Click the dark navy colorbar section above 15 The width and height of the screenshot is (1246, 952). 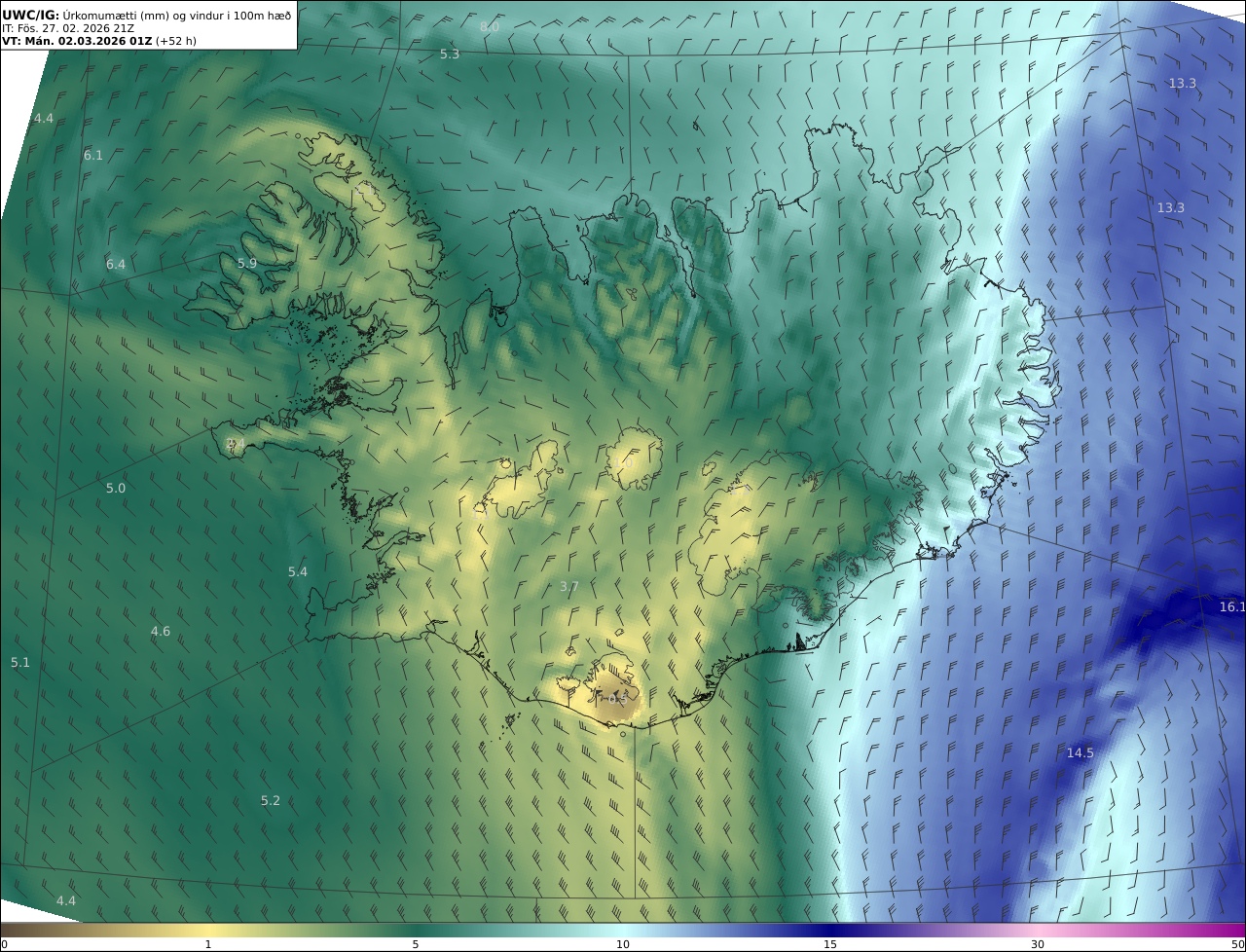tap(830, 930)
